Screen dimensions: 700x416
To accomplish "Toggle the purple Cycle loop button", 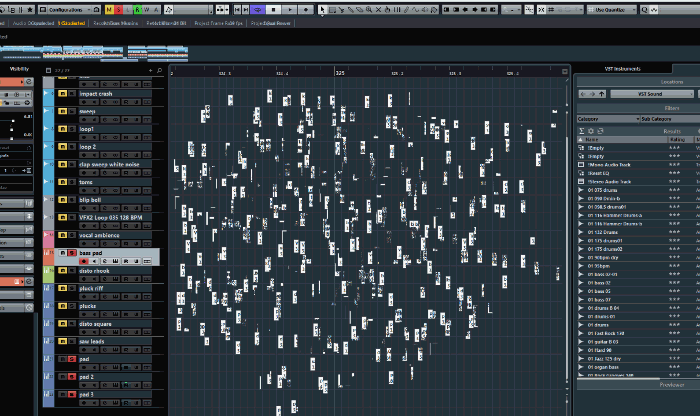I will coord(260,9).
